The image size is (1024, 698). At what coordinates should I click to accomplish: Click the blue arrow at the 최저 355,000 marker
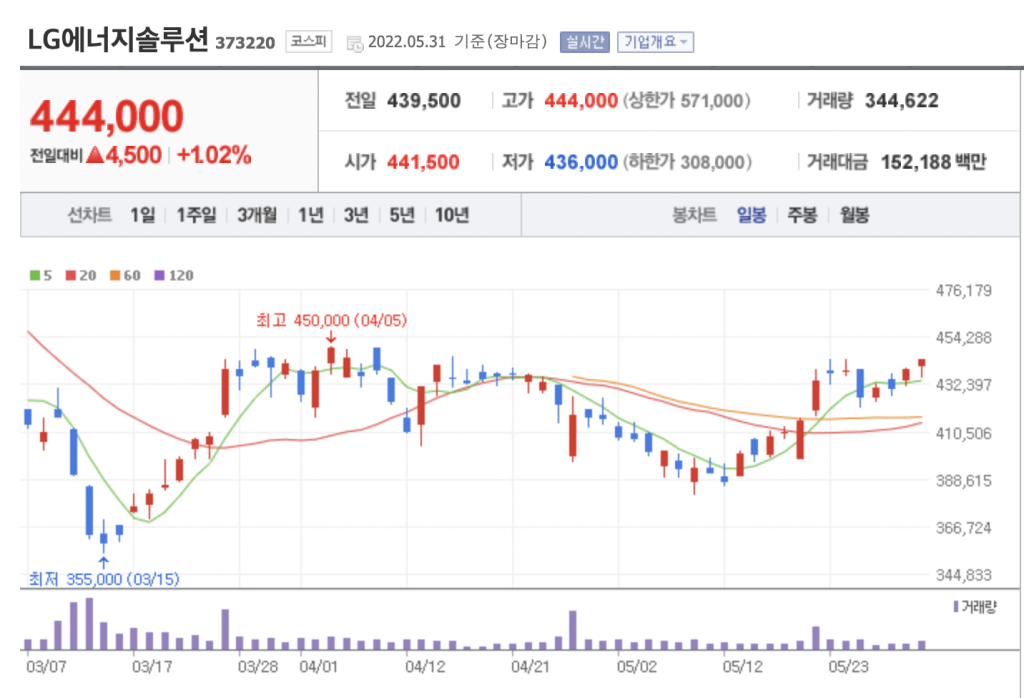click(103, 561)
